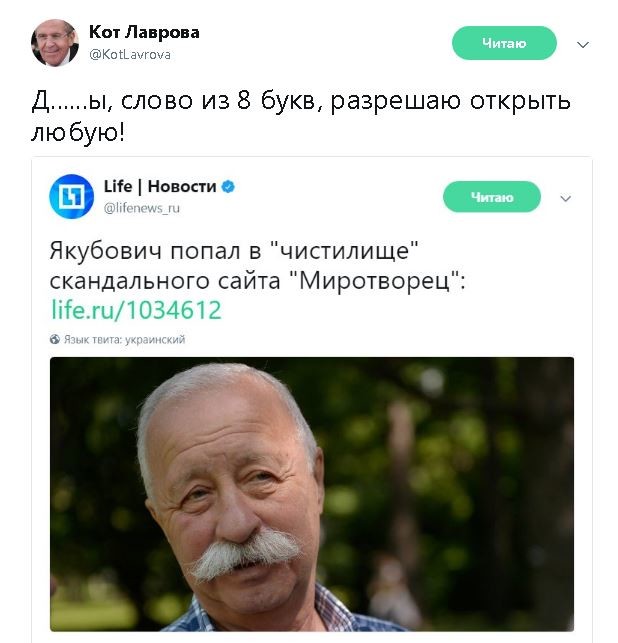Open the @lifenews_ru handle
This screenshot has height=643, width=618.
point(142,208)
